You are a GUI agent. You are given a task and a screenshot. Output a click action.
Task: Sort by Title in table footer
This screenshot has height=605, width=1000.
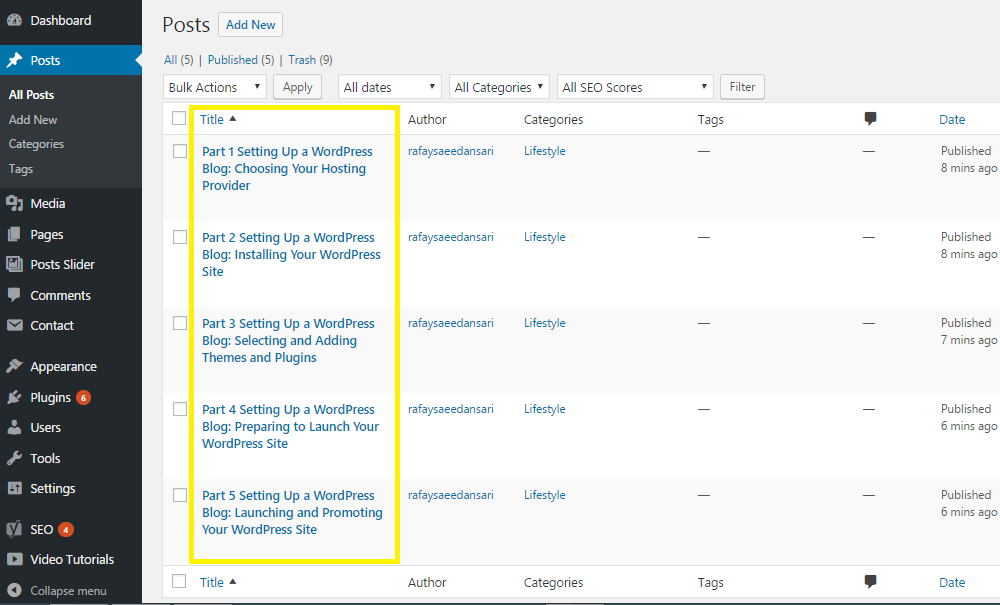[218, 582]
